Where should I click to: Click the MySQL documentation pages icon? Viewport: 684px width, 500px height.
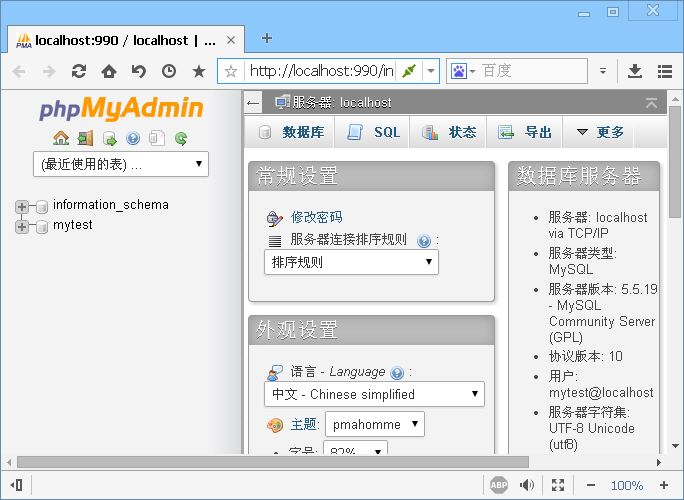(x=157, y=138)
